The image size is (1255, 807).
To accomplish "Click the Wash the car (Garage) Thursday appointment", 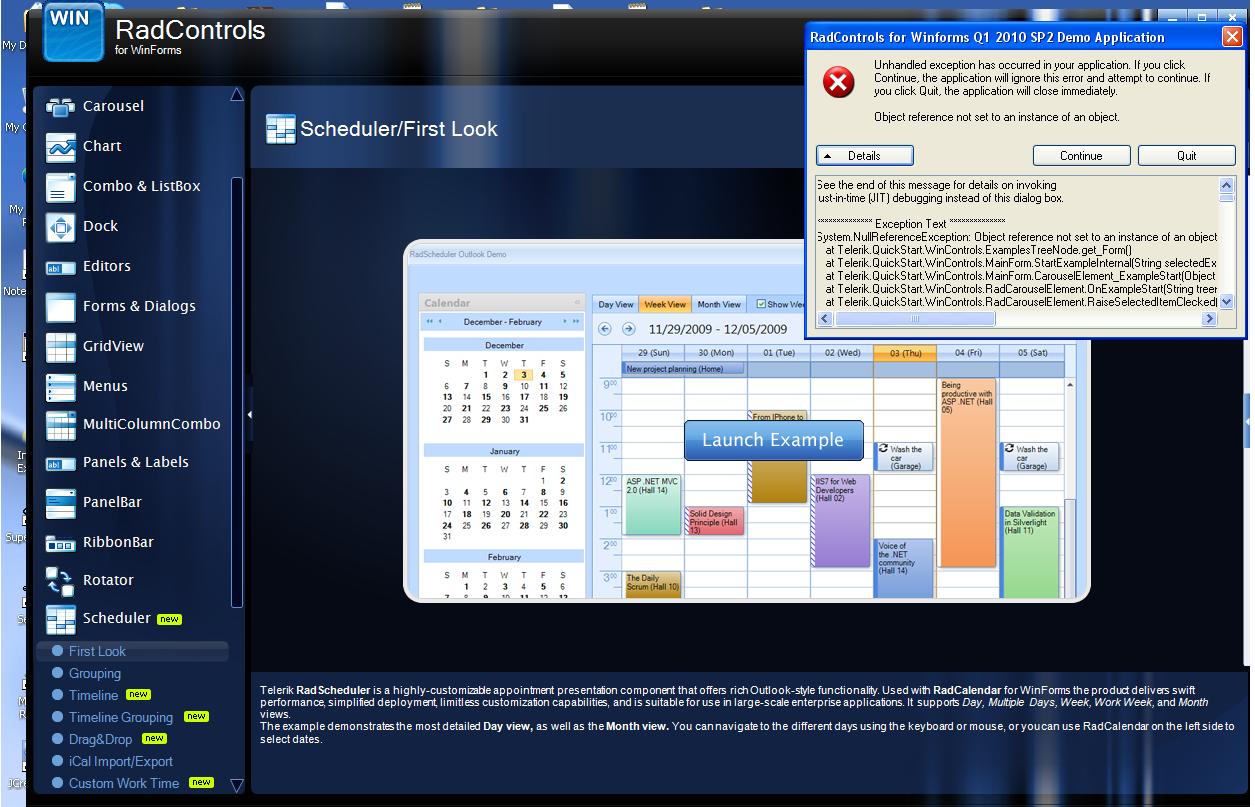I will 903,457.
